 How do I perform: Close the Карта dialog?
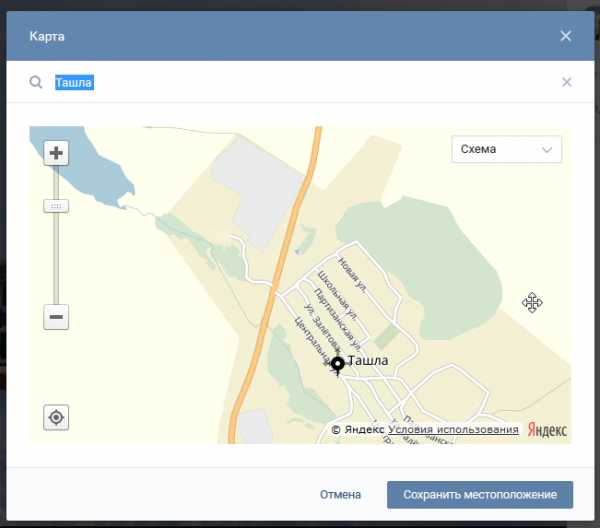(566, 36)
